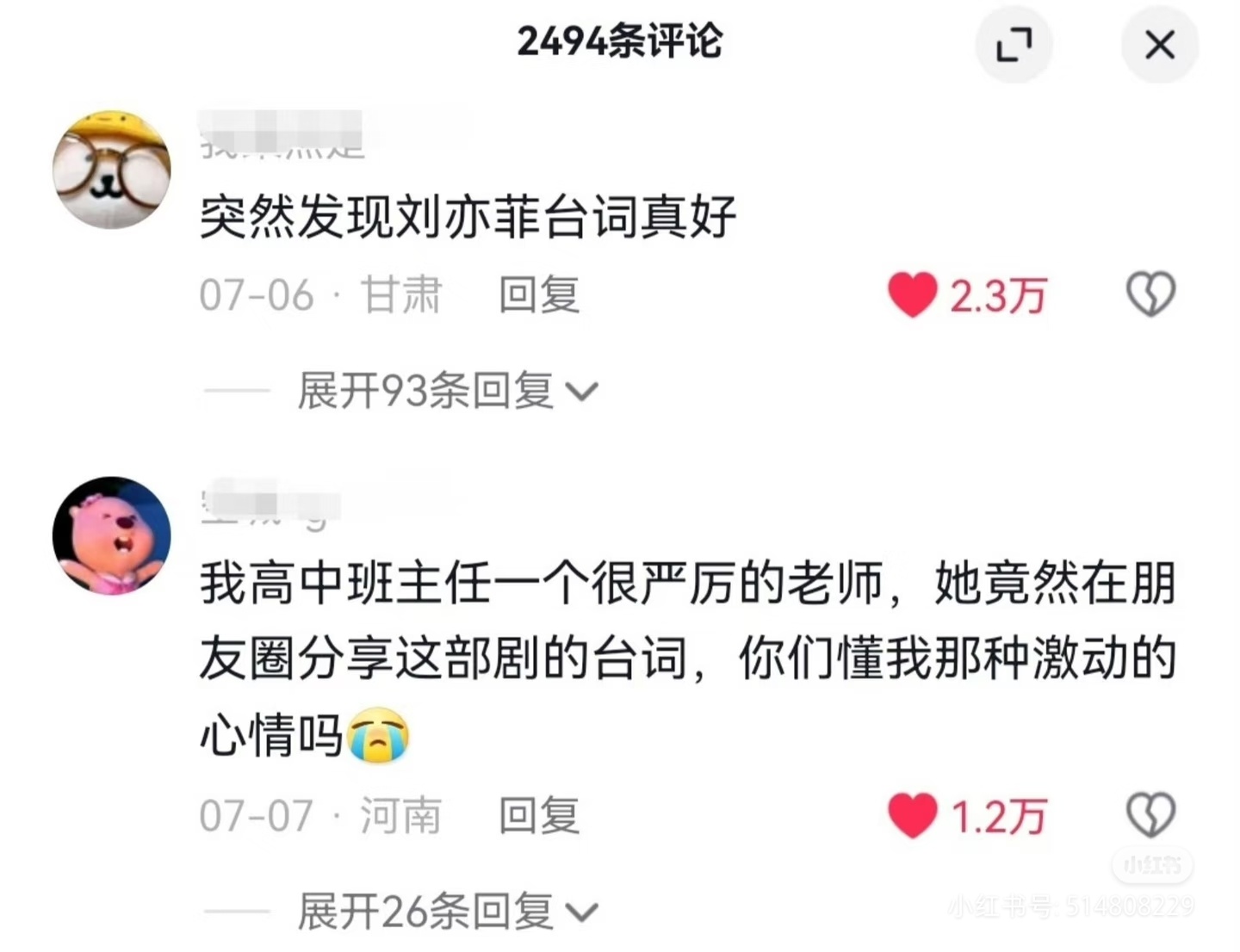Tap the 1.2万 like count

(998, 816)
